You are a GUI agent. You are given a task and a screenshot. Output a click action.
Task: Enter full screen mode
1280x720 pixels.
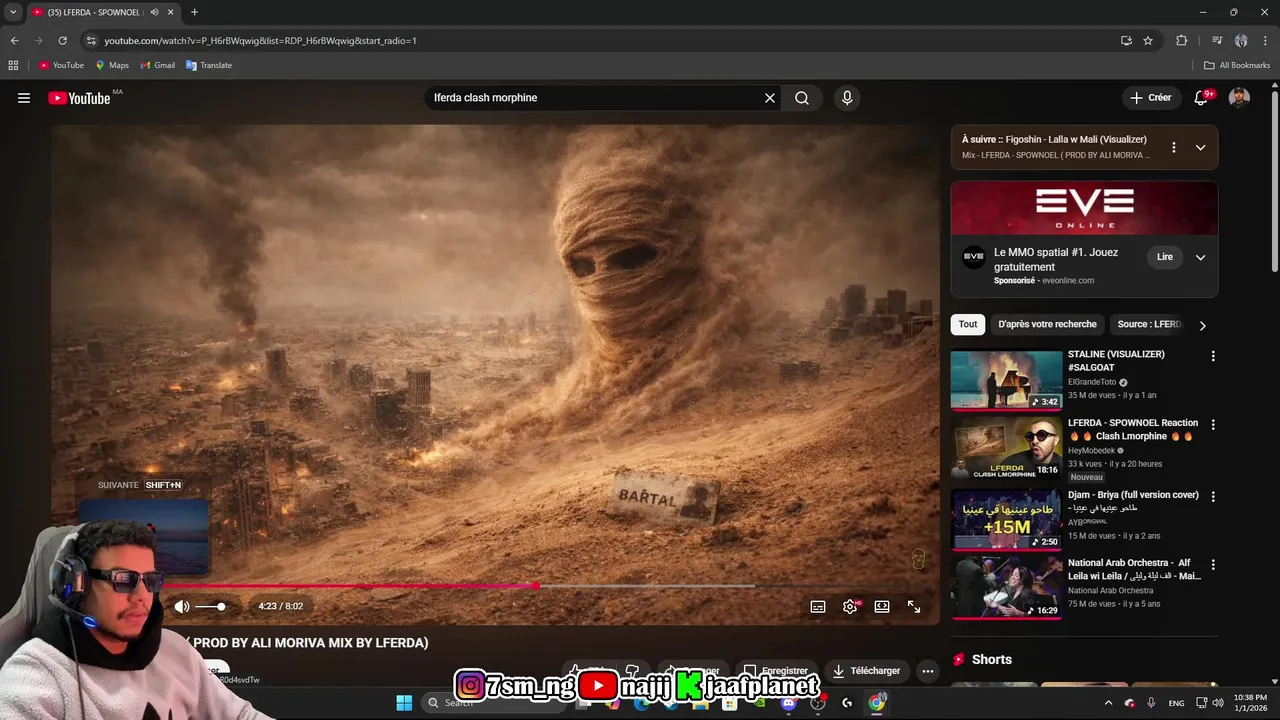(x=914, y=606)
